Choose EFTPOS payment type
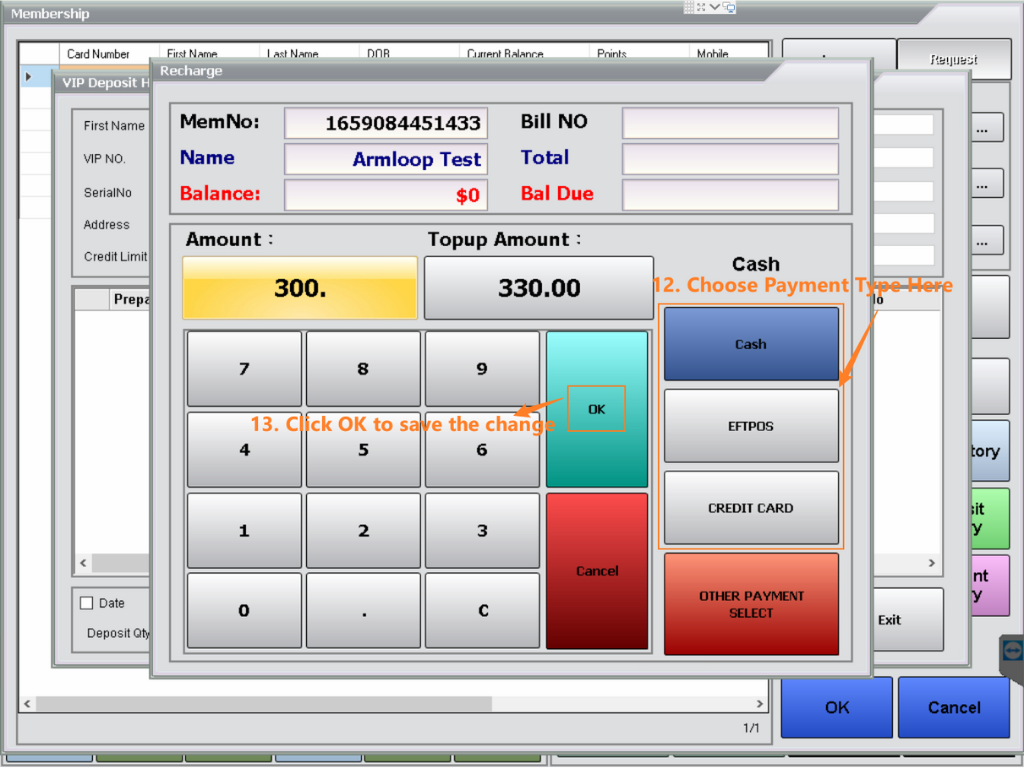 point(751,426)
